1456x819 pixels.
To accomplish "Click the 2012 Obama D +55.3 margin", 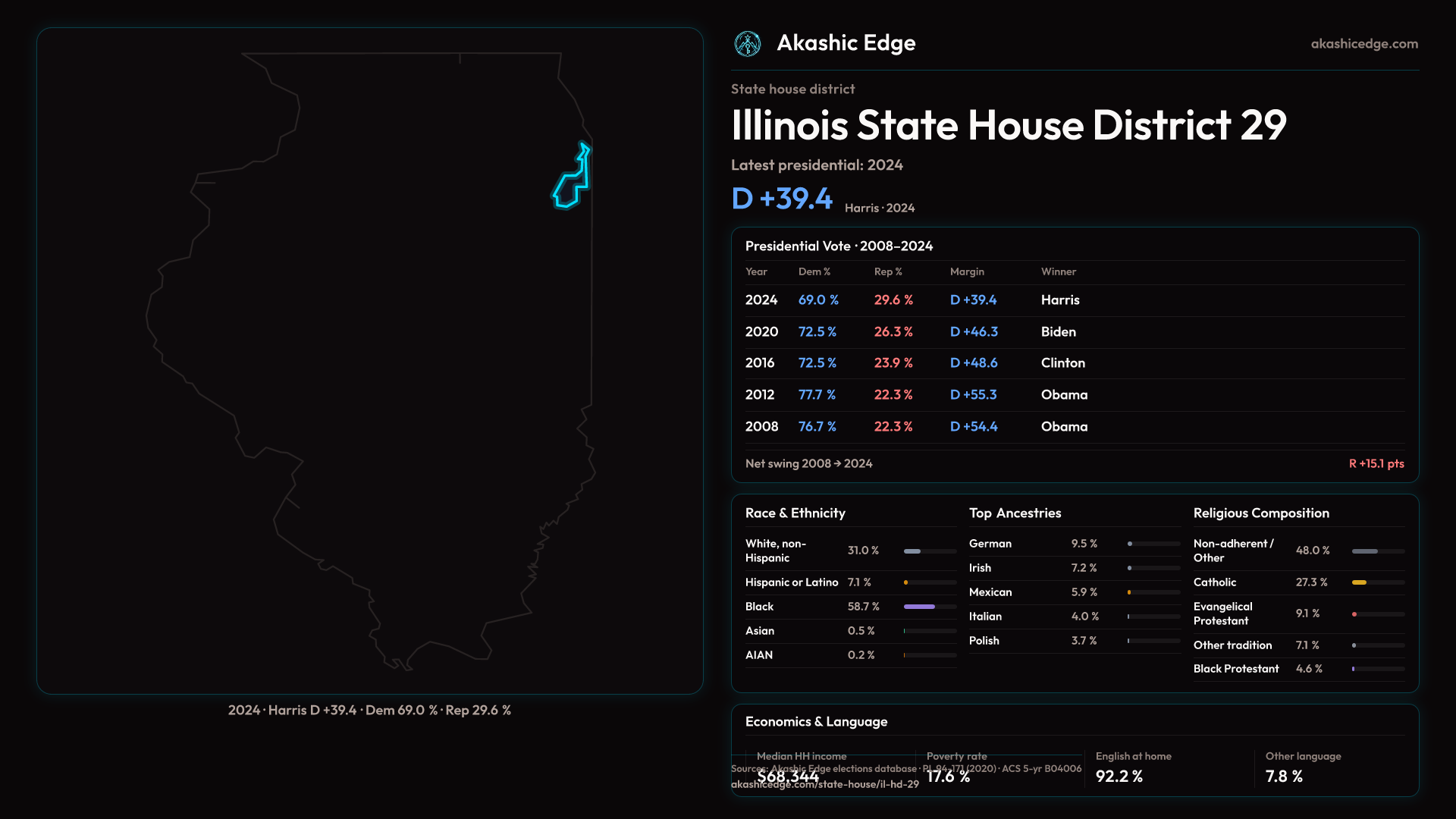I will (973, 395).
